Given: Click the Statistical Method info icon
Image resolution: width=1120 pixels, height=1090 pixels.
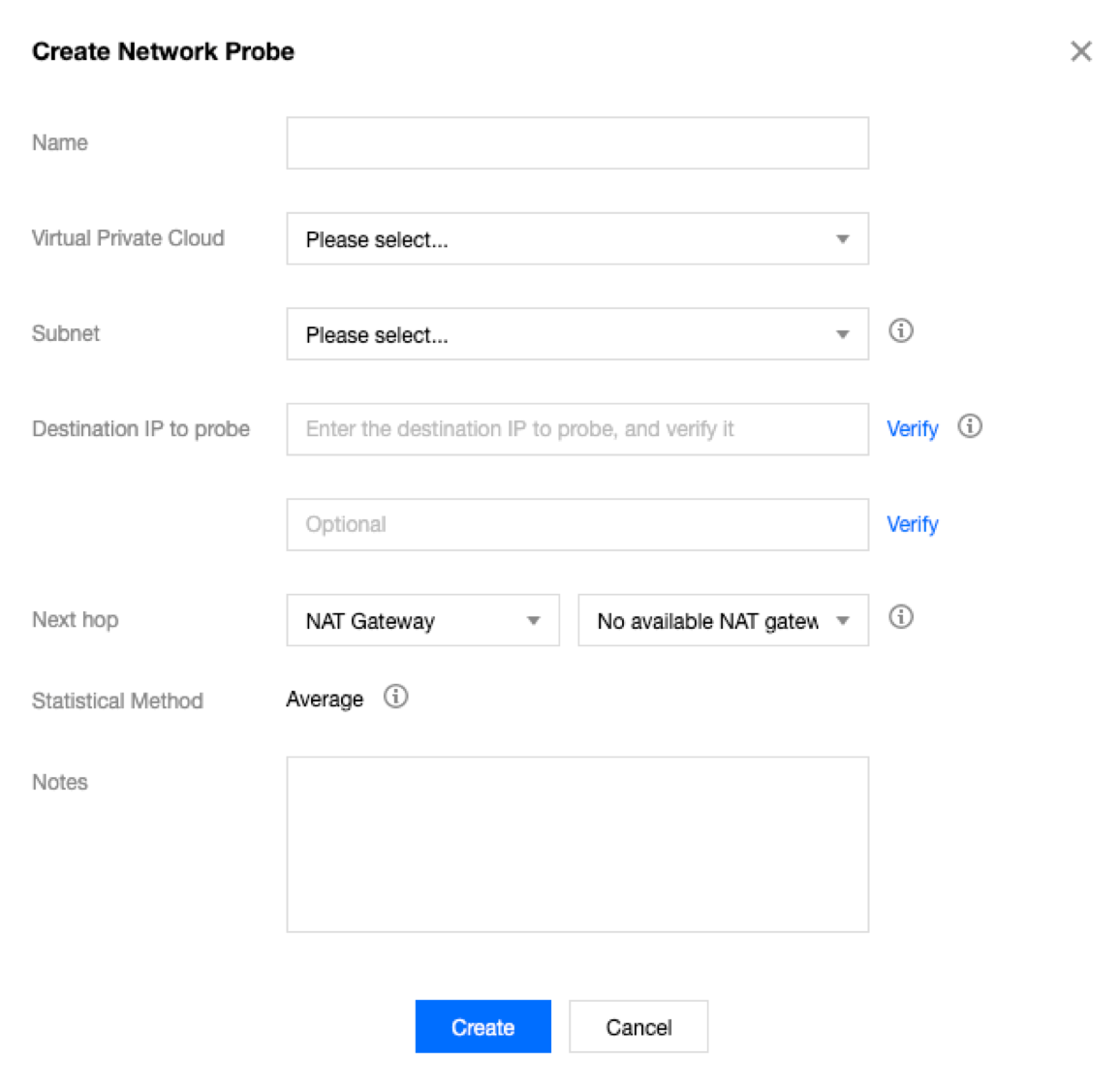Looking at the screenshot, I should click(395, 697).
